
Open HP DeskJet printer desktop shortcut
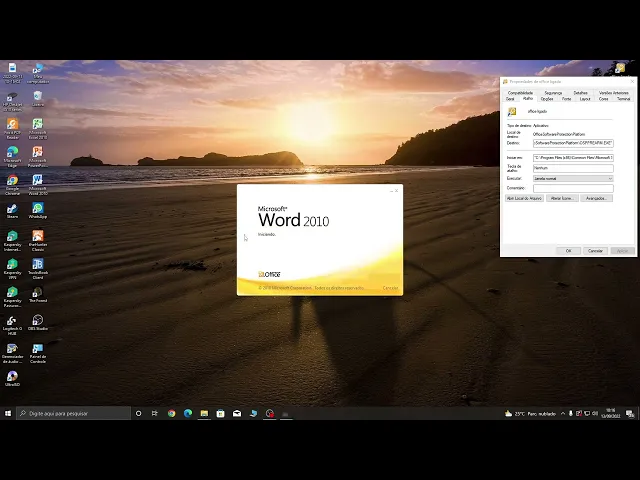coord(12,101)
